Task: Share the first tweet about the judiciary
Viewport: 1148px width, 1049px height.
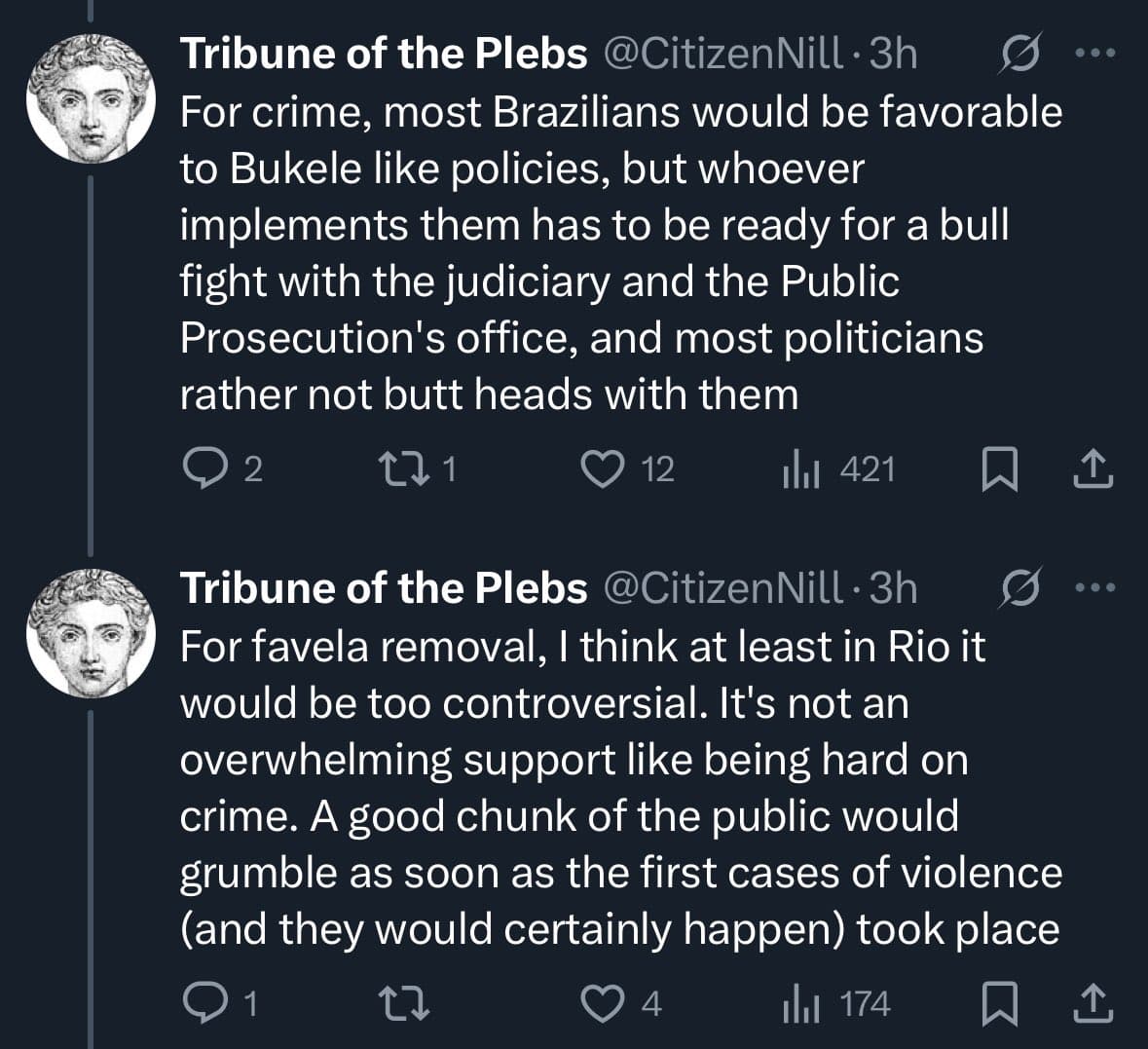Action: [1092, 470]
